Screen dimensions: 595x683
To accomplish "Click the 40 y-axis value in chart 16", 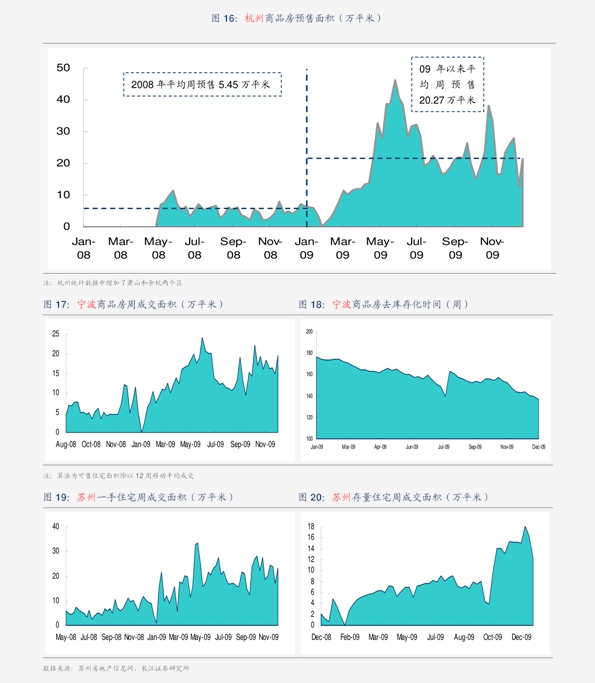I will [x=63, y=99].
